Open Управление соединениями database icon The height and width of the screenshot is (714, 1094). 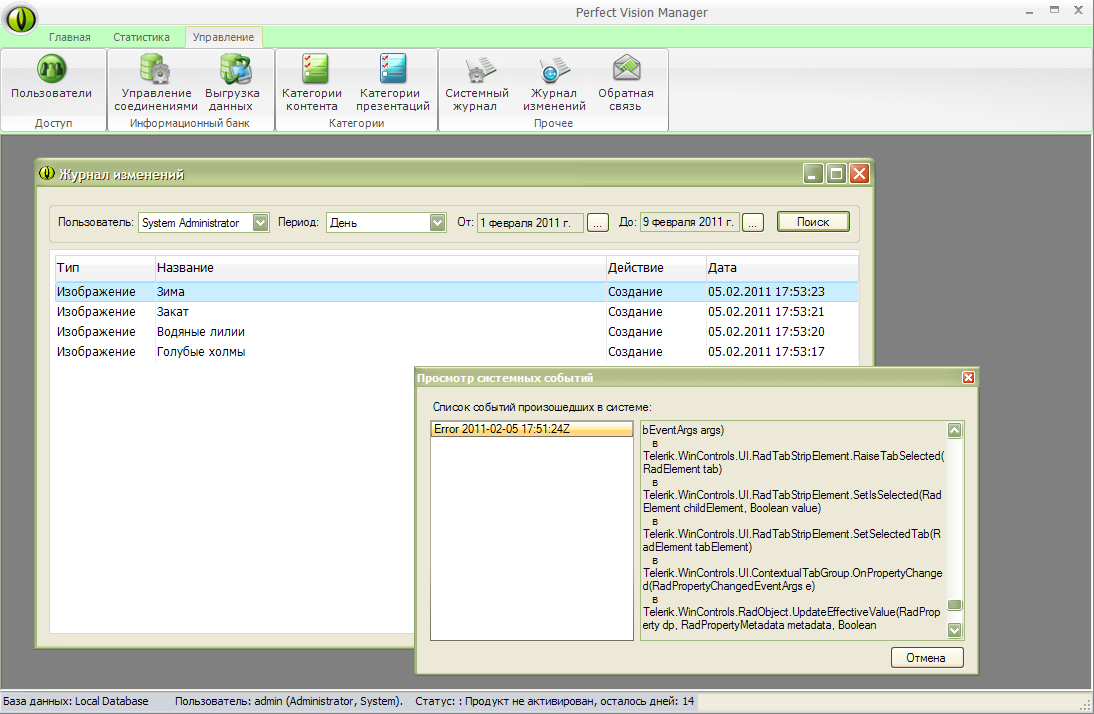(x=156, y=69)
